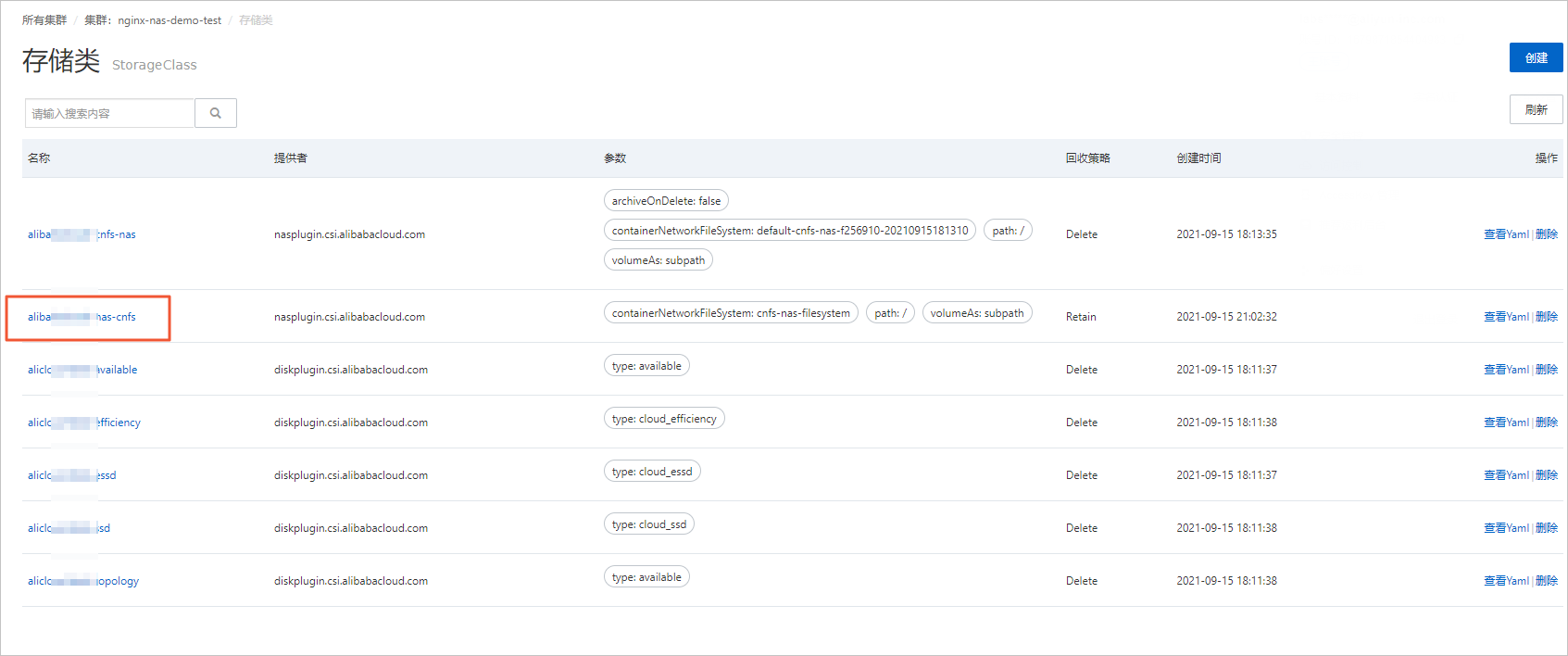The height and width of the screenshot is (656, 1568).
Task: Open storage class ending in available
Action: point(82,370)
